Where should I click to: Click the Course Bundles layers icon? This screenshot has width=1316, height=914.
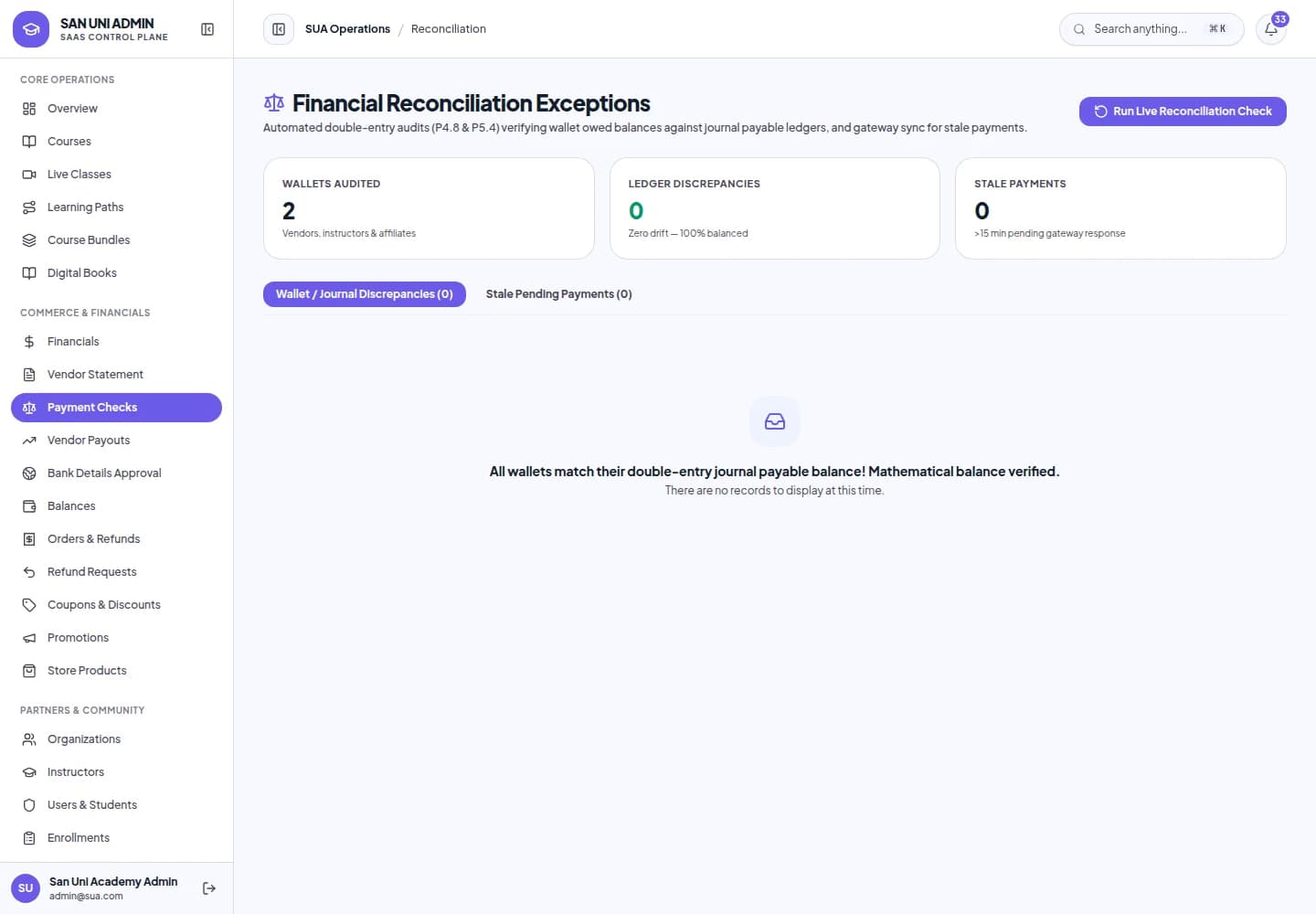pos(29,240)
